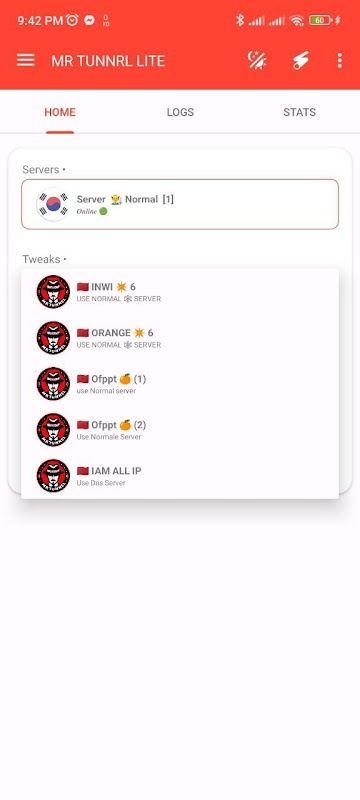Open the three-dot overflow menu
360x800 pixels.
(x=340, y=61)
